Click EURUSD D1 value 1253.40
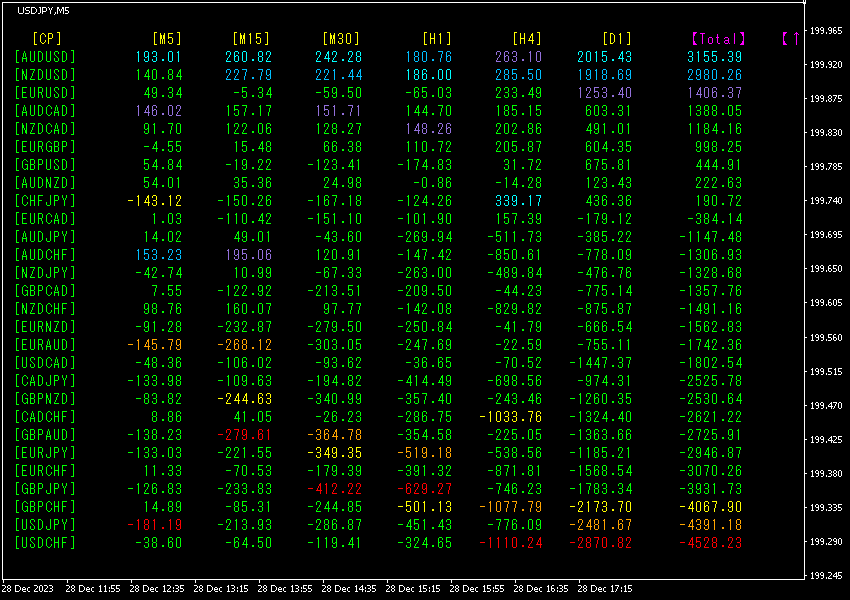The image size is (850, 600). pos(604,93)
